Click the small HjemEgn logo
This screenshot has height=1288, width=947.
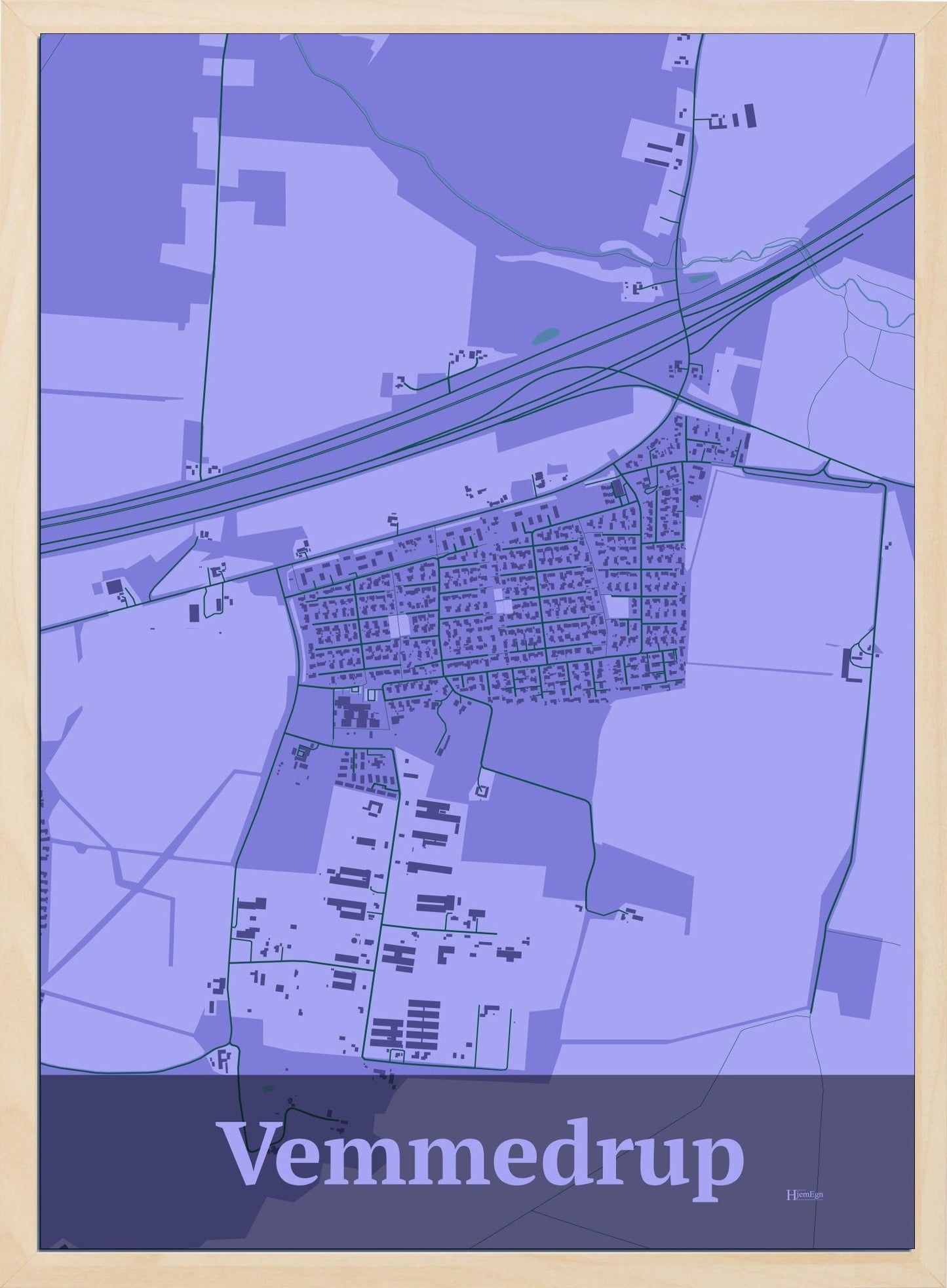(x=804, y=1194)
